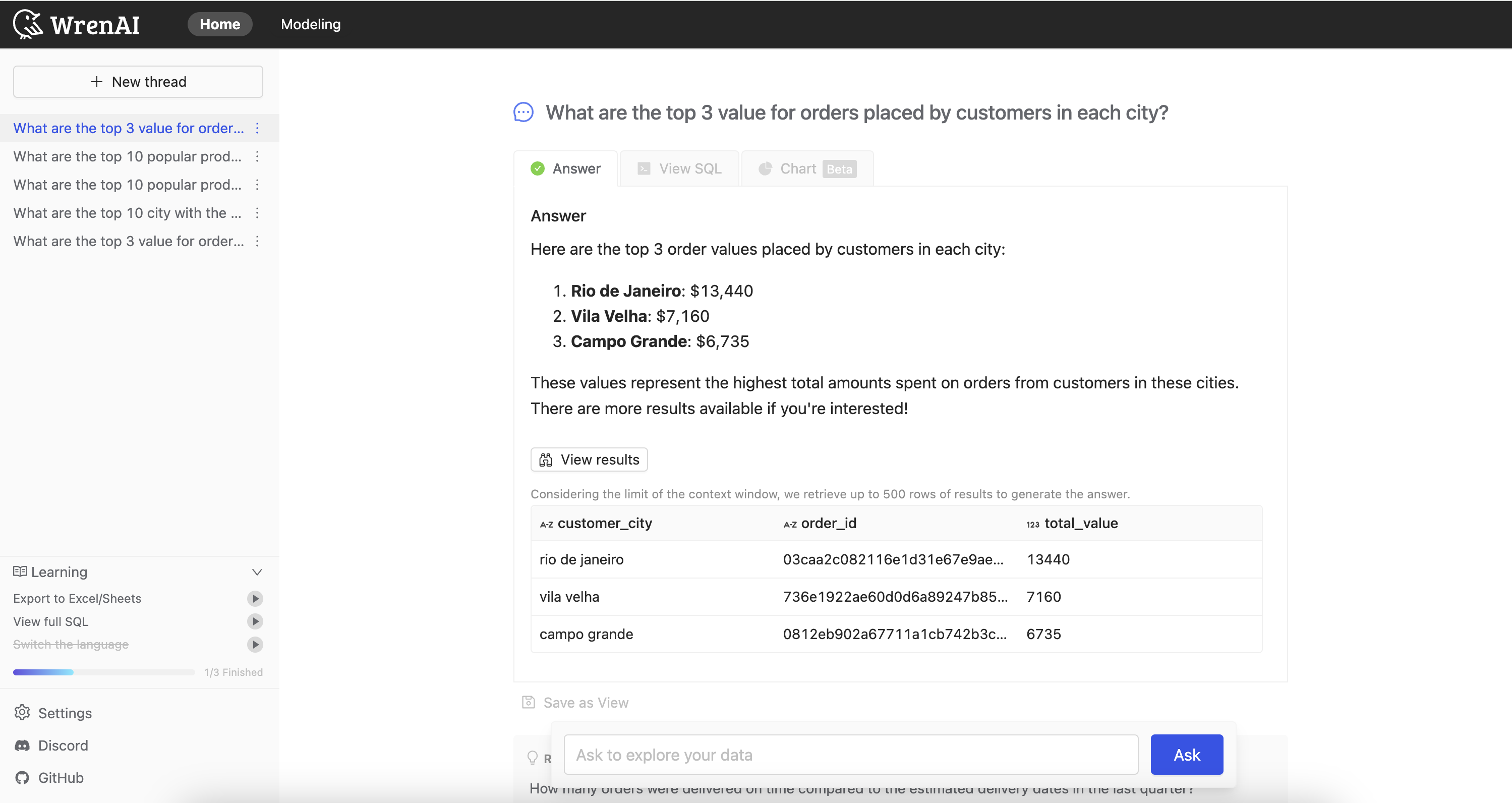Image resolution: width=1512 pixels, height=803 pixels.
Task: Open first top 10 popular prod thread
Action: point(128,156)
